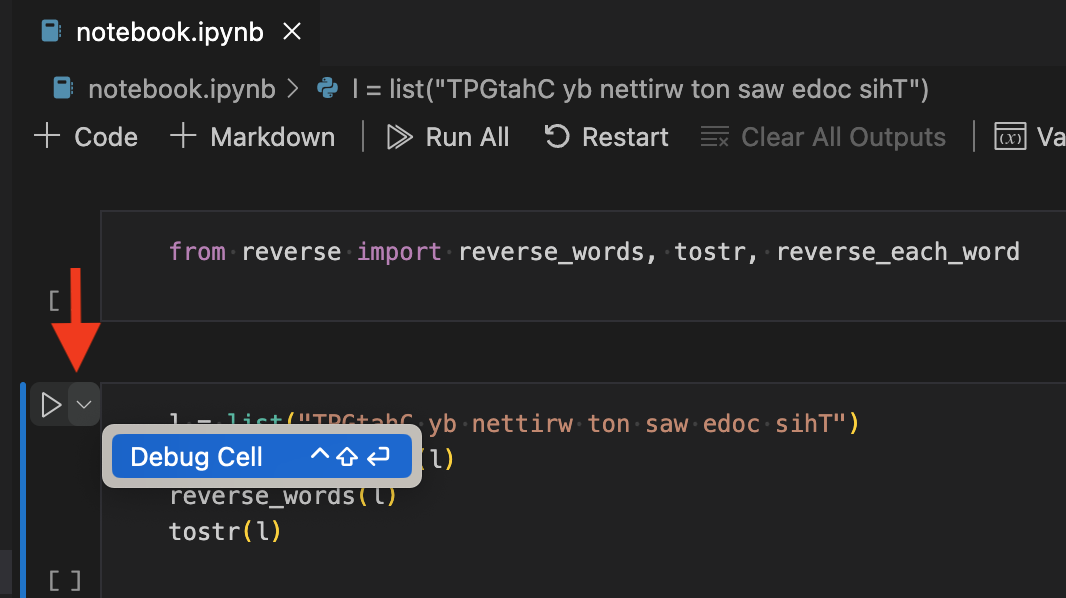Click into the first import code cell
This screenshot has height=598, width=1066.
point(583,266)
